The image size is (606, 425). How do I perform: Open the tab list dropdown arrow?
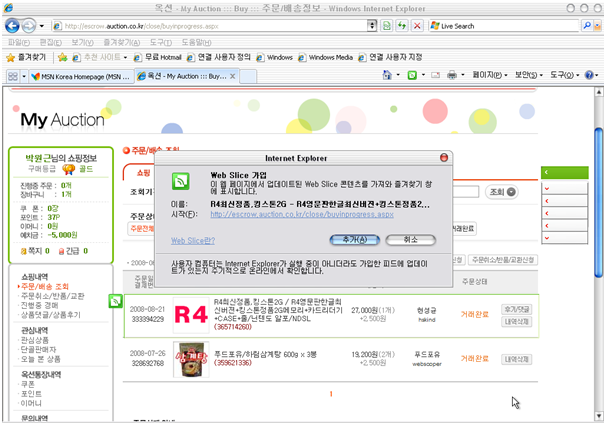pyautogui.click(x=24, y=76)
